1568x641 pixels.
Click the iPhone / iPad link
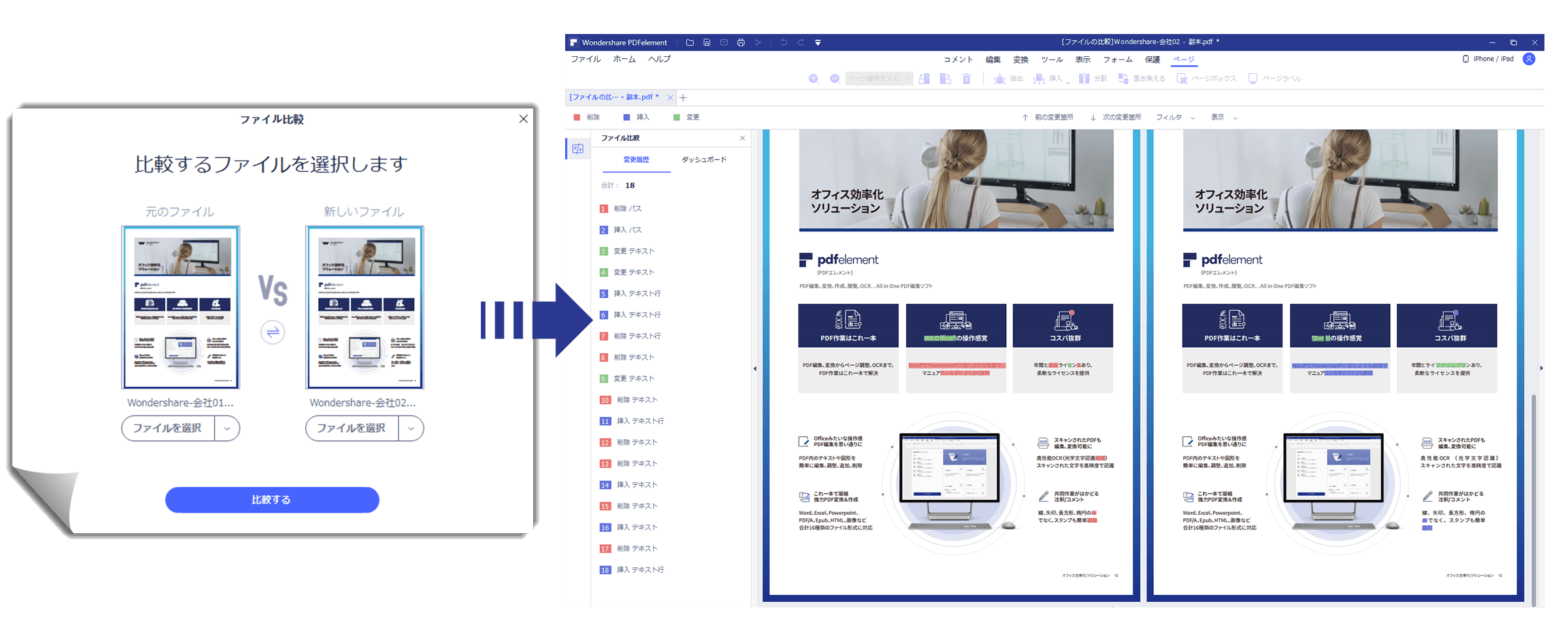point(1488,59)
